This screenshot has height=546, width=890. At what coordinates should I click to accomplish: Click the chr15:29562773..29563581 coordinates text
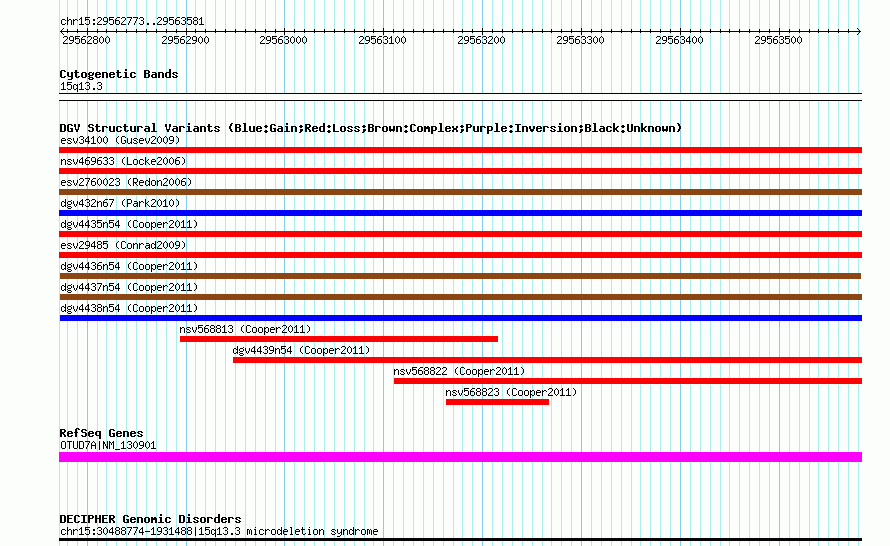coord(132,22)
